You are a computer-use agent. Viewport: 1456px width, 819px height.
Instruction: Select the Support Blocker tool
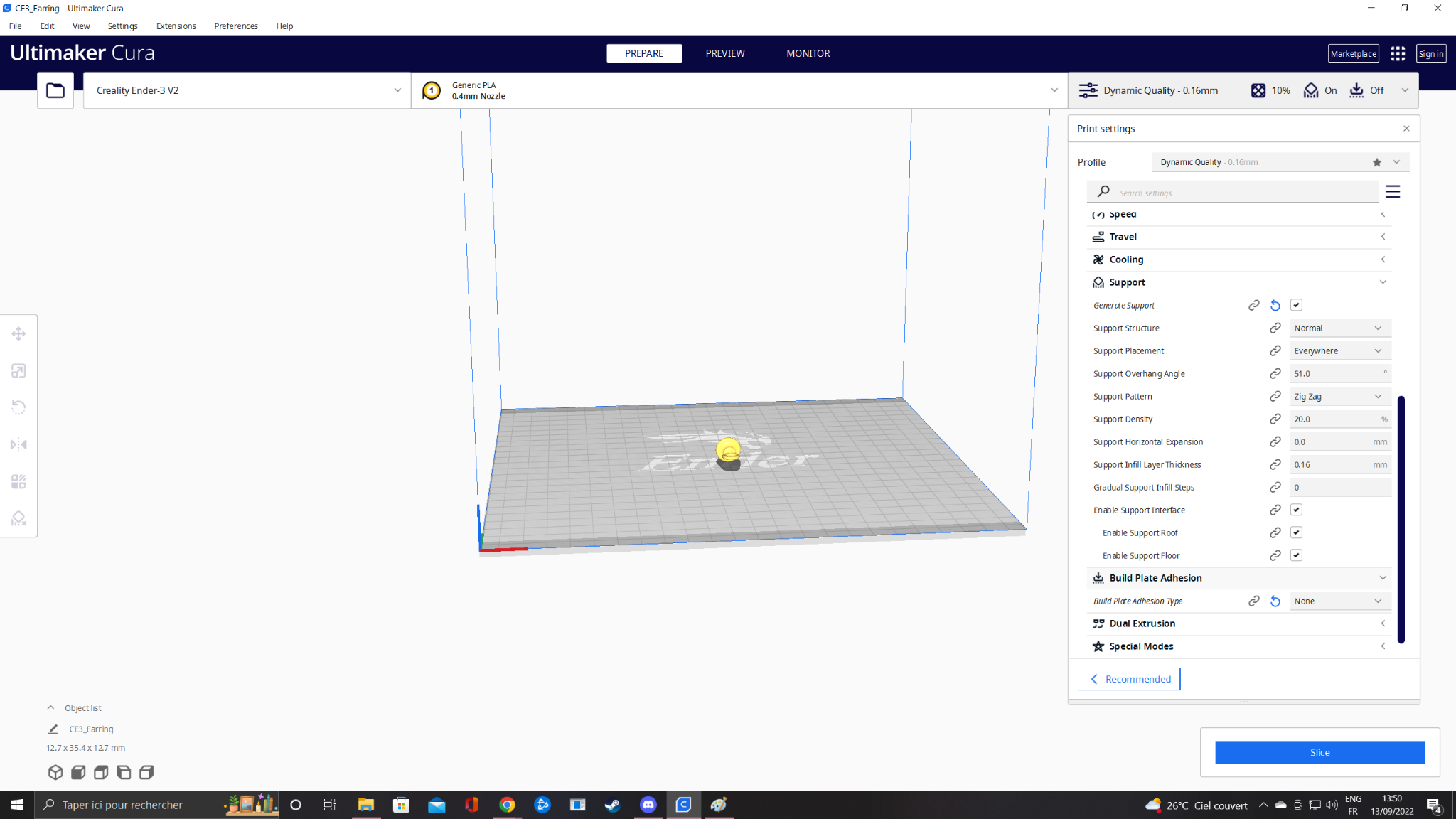click(18, 518)
